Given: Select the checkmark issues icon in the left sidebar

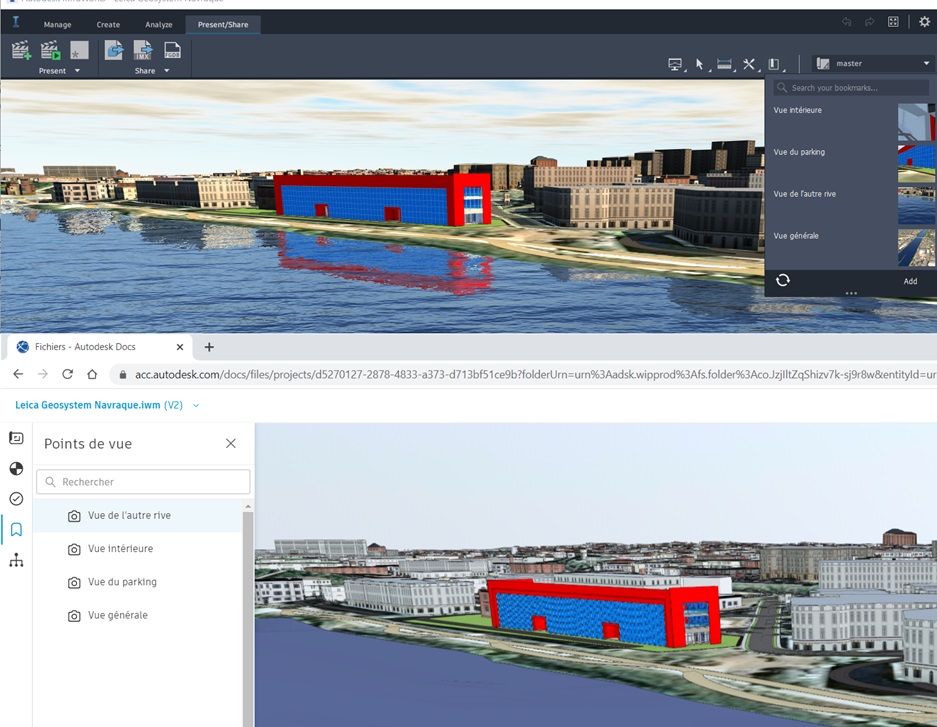Looking at the screenshot, I should [x=15, y=498].
